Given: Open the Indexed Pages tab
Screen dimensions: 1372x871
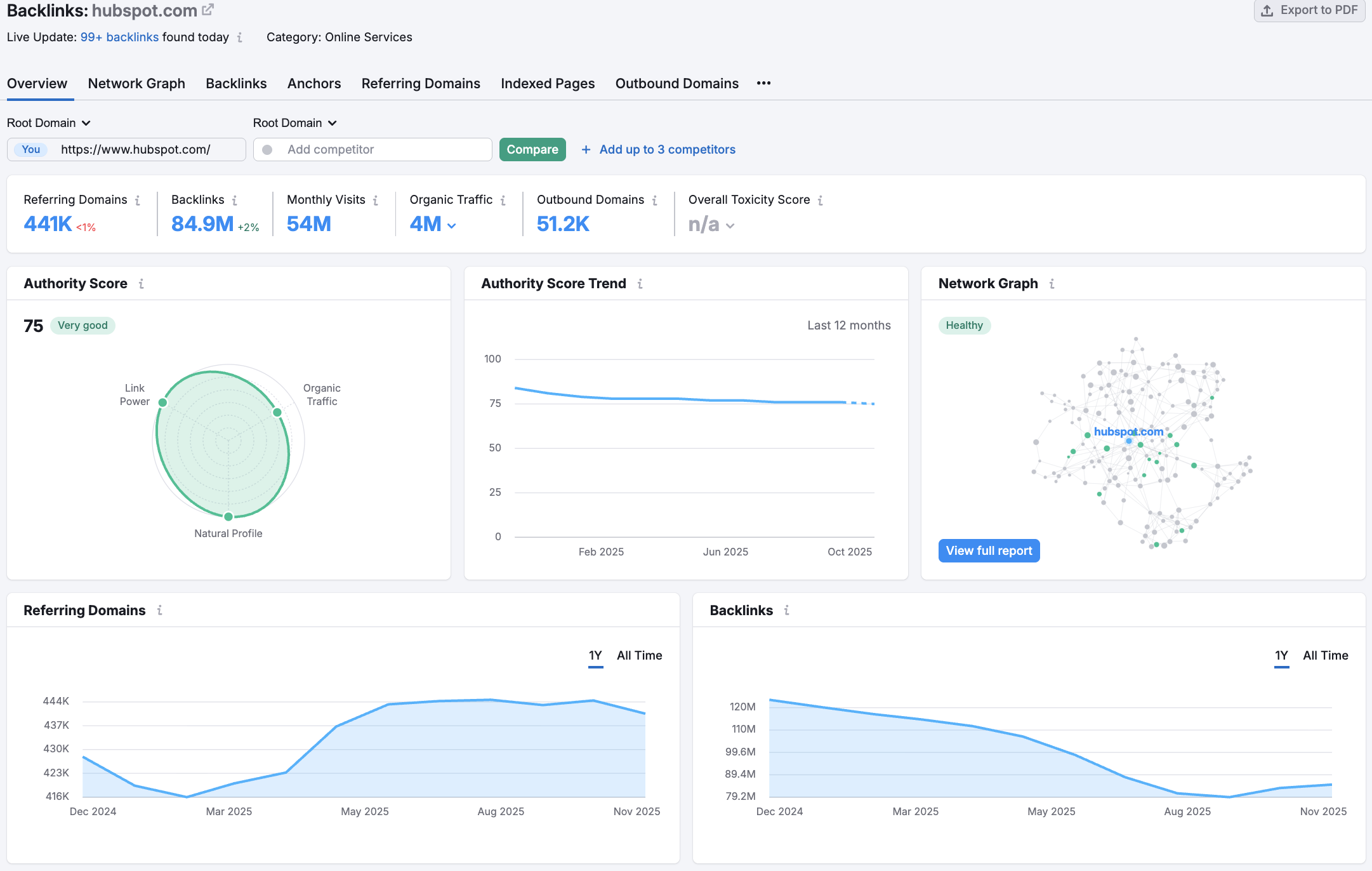Looking at the screenshot, I should [x=547, y=83].
